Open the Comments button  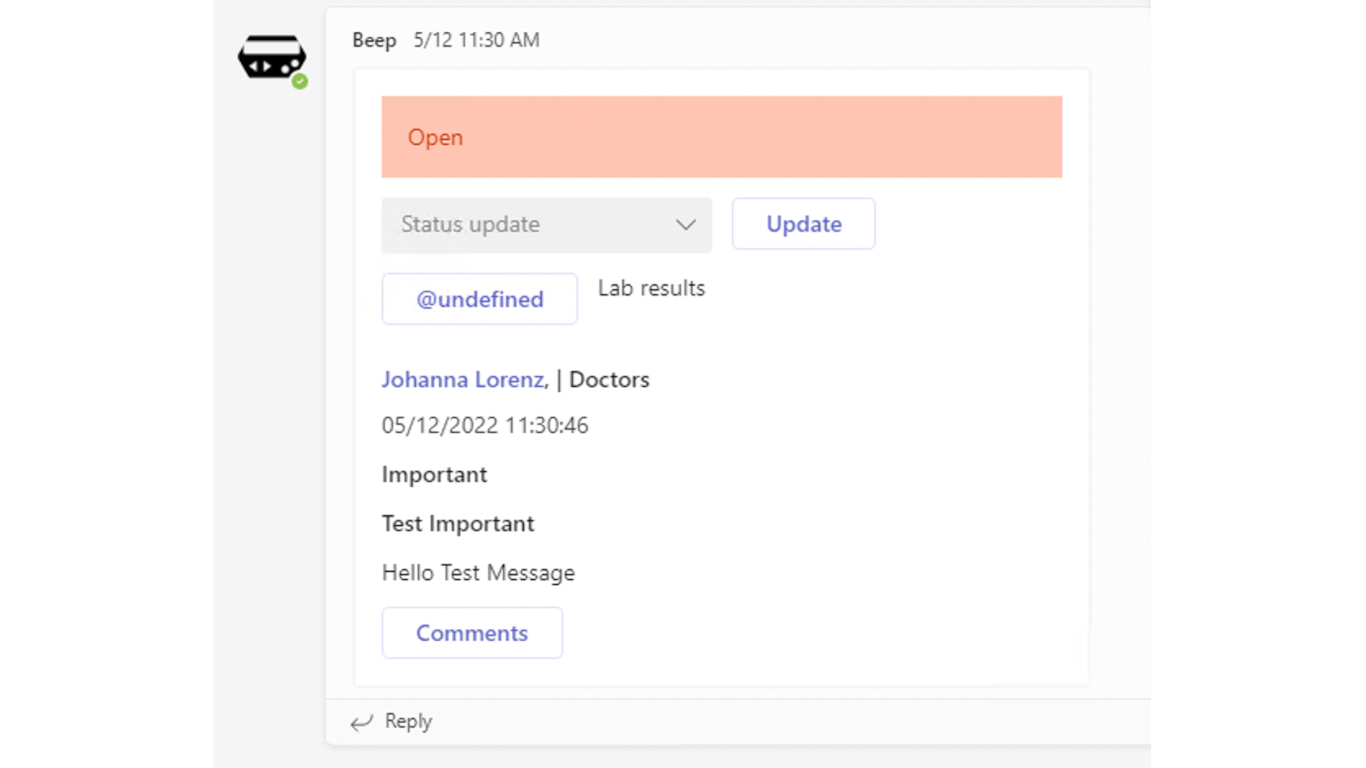pyautogui.click(x=472, y=633)
